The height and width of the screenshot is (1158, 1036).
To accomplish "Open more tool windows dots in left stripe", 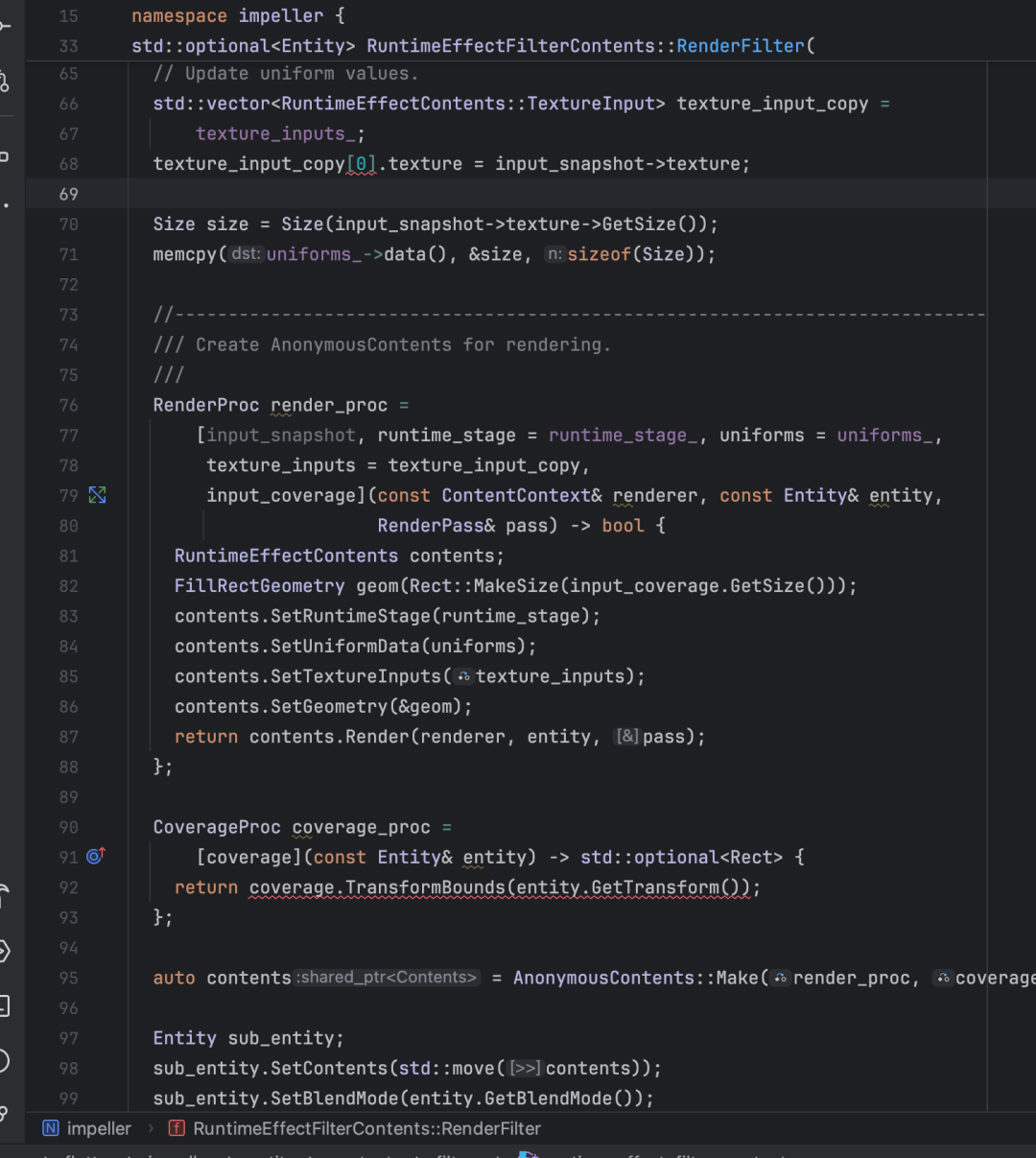I will pos(5,205).
